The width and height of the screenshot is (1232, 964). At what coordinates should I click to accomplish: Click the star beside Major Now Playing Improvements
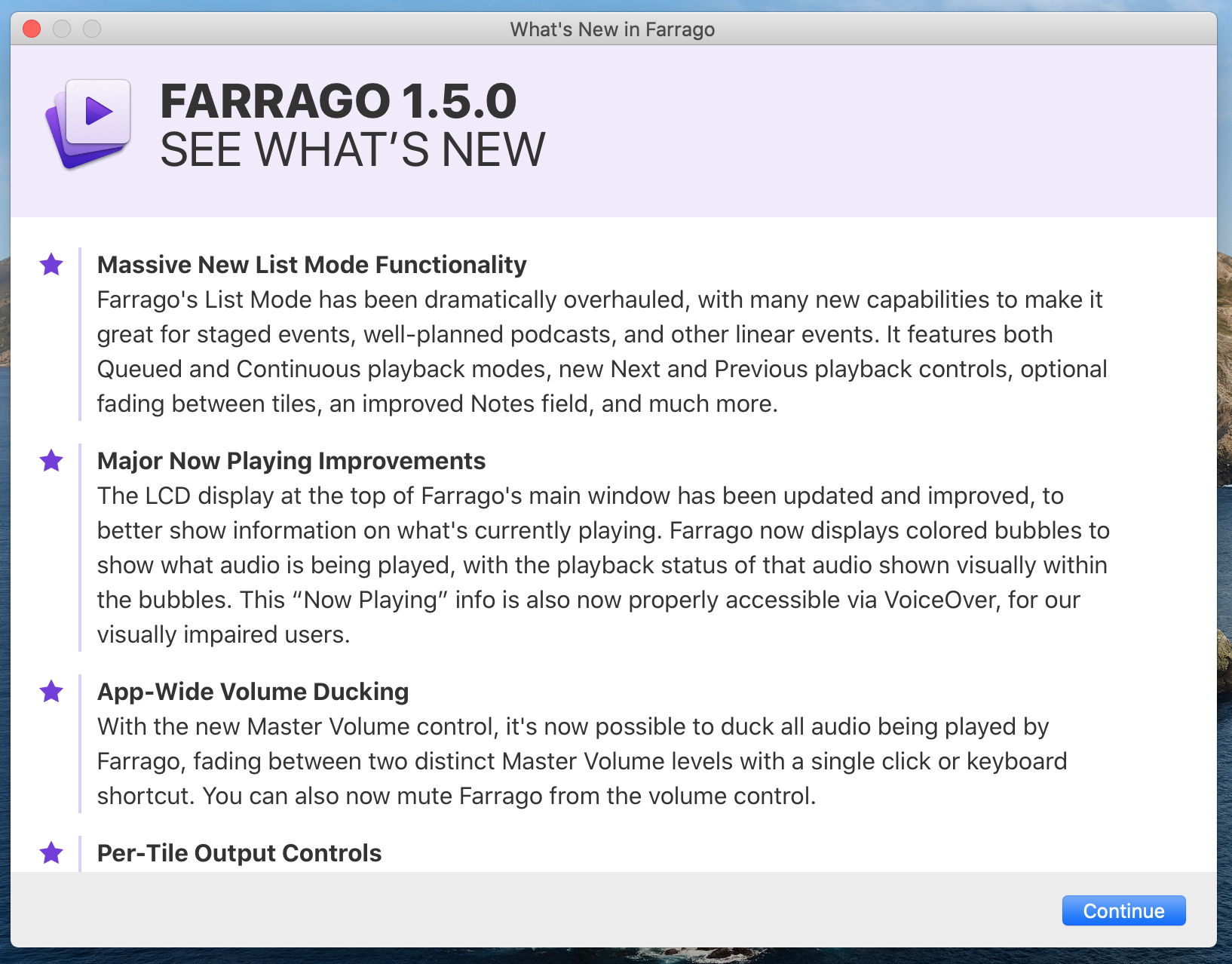click(x=51, y=460)
